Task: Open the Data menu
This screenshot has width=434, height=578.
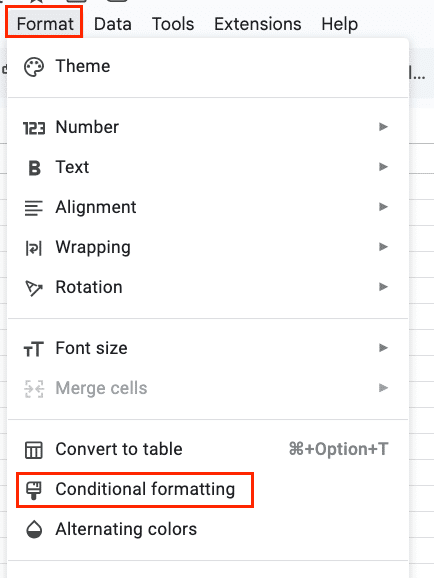Action: [113, 24]
